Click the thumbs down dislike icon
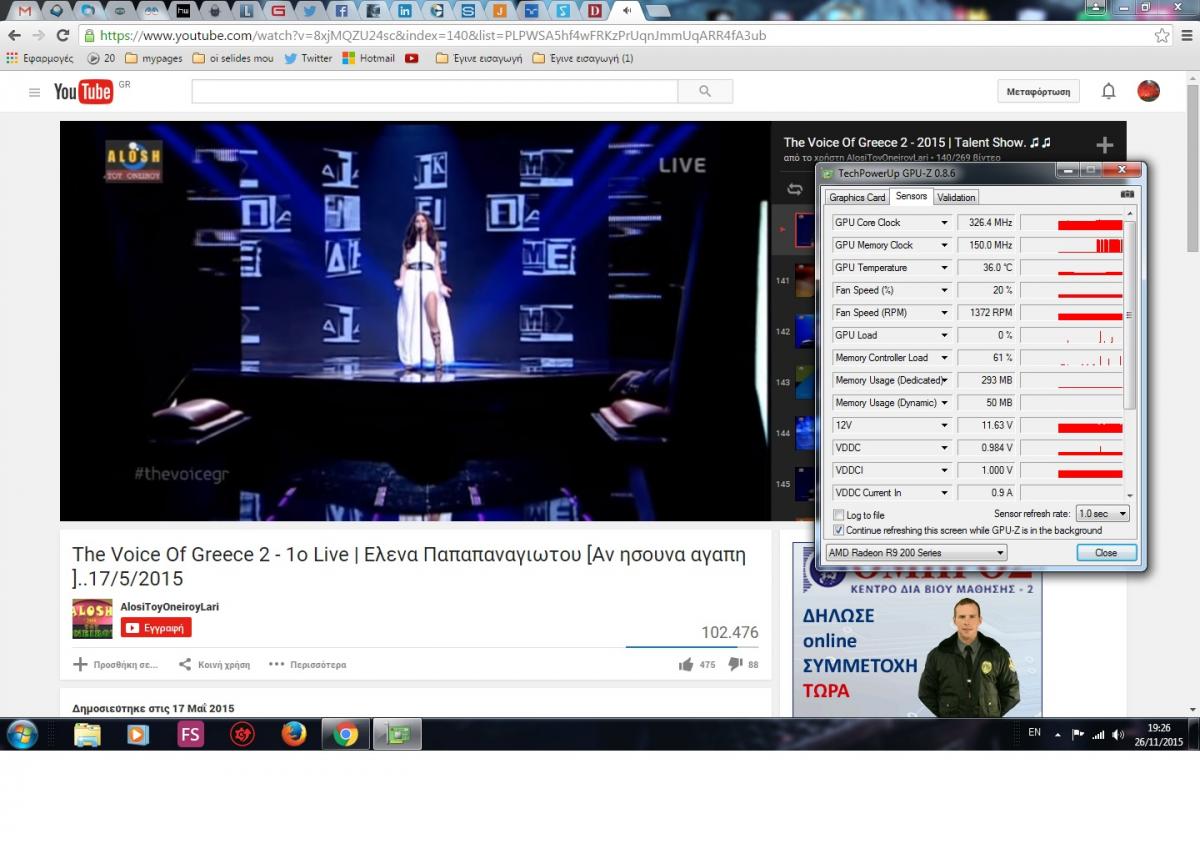This screenshot has height=854, width=1200. [735, 664]
